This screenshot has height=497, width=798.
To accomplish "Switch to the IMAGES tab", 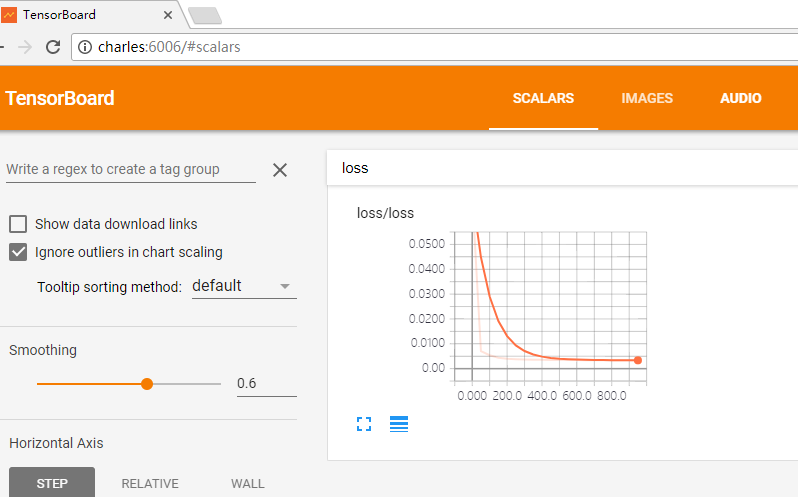I will pyautogui.click(x=647, y=98).
